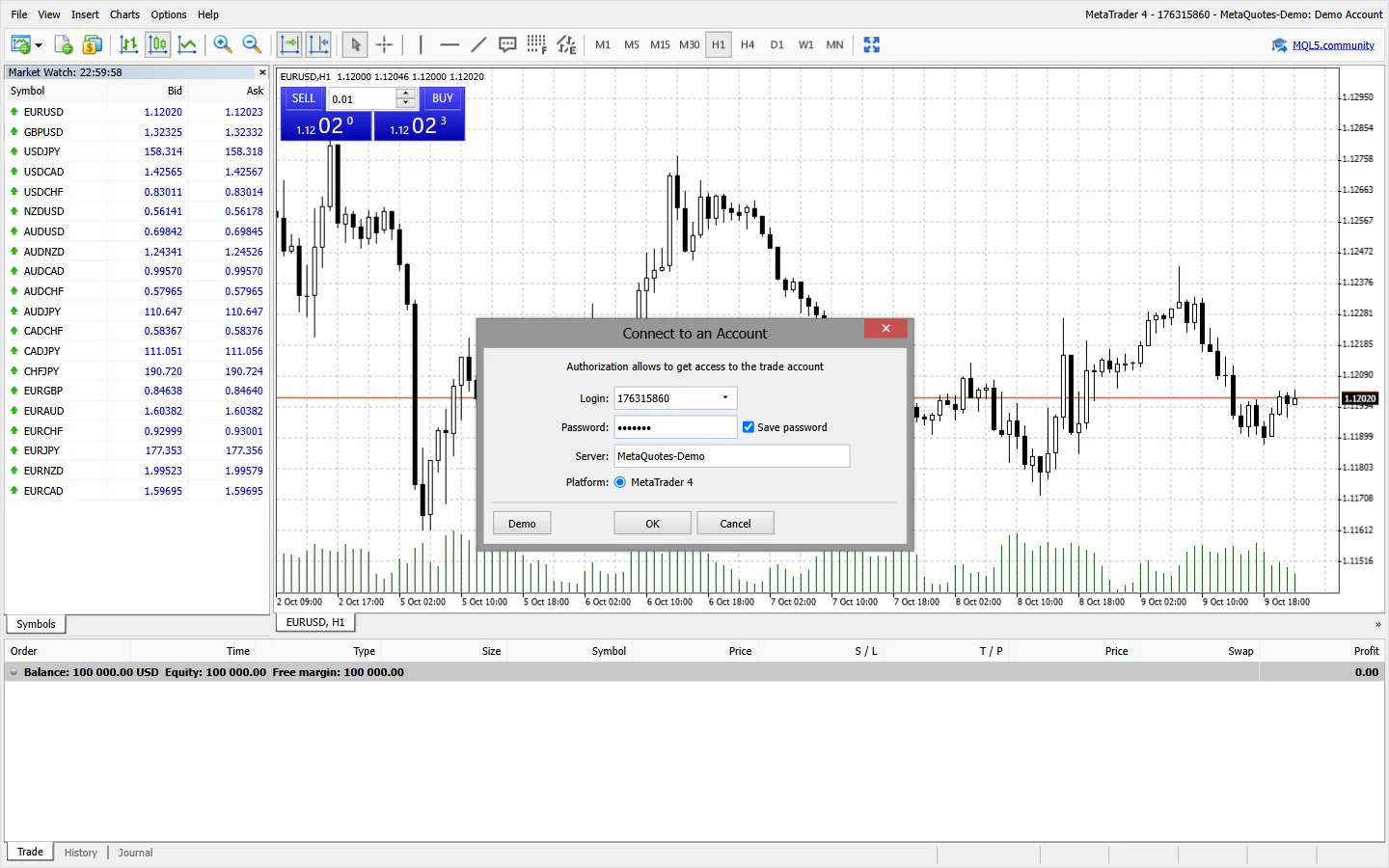1389x868 pixels.
Task: Select the Cursor arrow tool
Action: pyautogui.click(x=355, y=44)
